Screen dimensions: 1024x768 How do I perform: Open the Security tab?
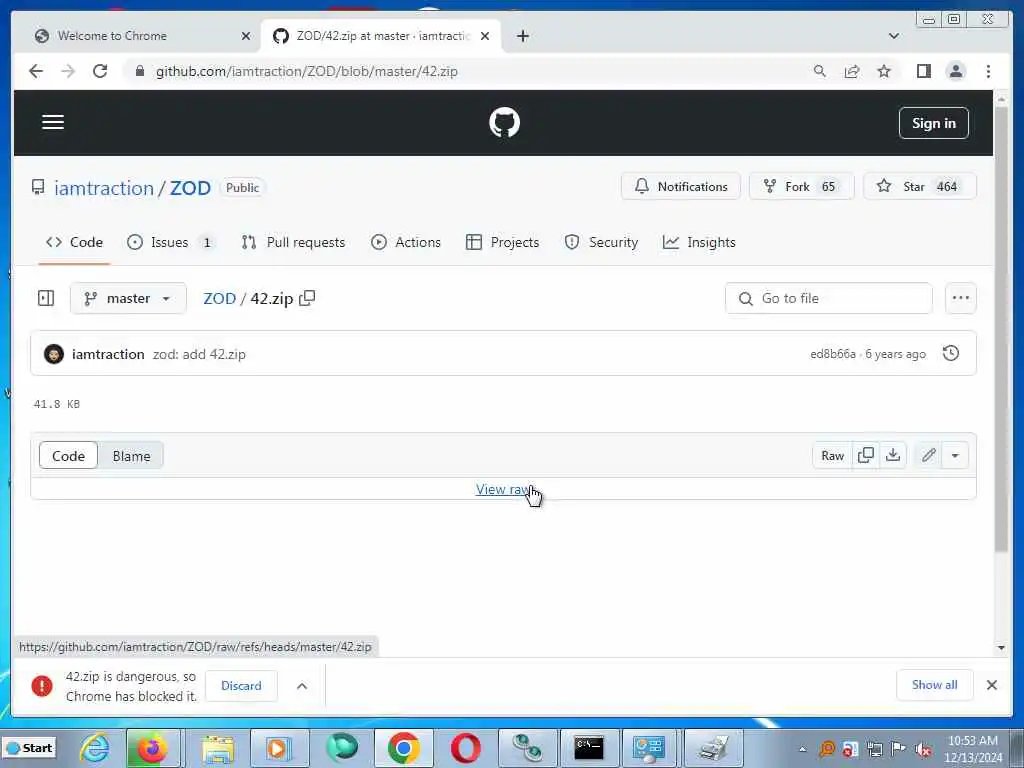point(601,242)
